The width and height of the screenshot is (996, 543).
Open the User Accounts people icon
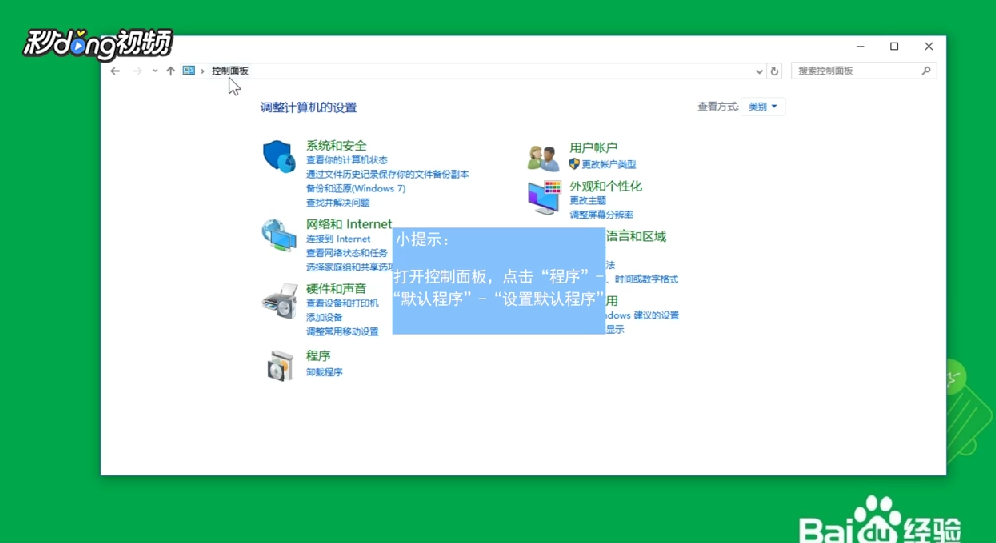pos(543,158)
